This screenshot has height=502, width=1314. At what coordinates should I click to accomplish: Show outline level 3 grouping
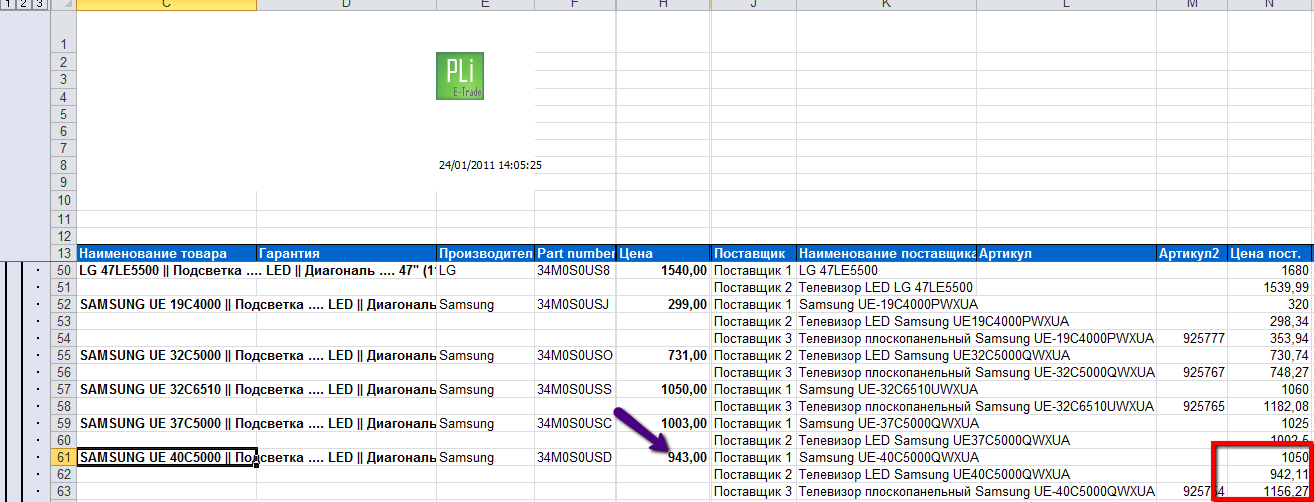click(38, 5)
